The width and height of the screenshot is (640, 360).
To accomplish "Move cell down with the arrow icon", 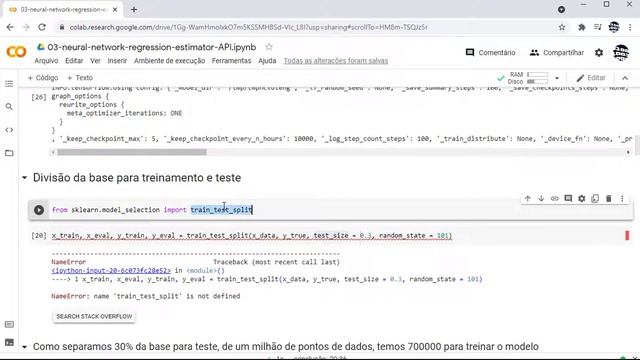I will tap(541, 198).
